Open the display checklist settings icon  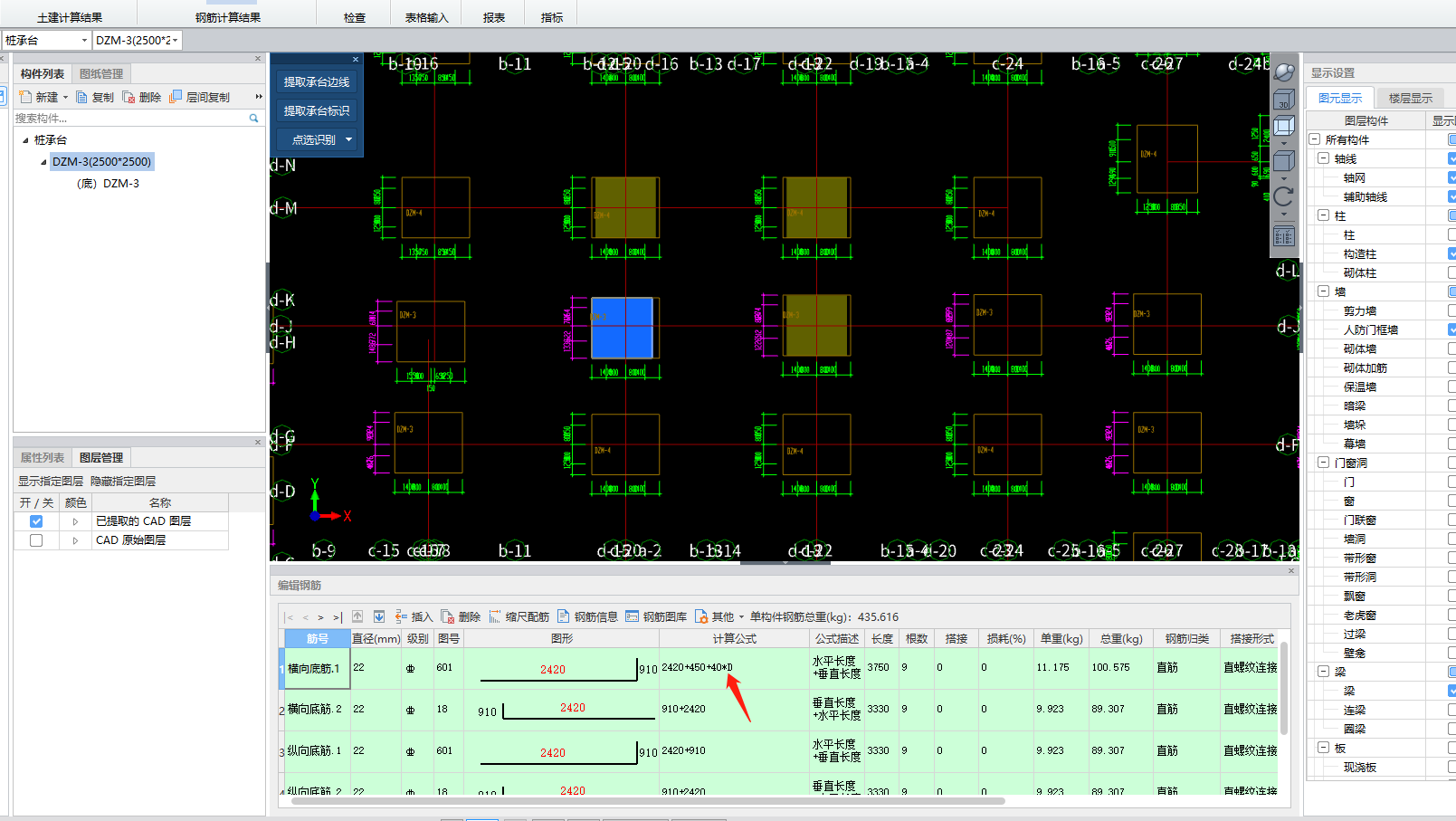tap(1284, 236)
